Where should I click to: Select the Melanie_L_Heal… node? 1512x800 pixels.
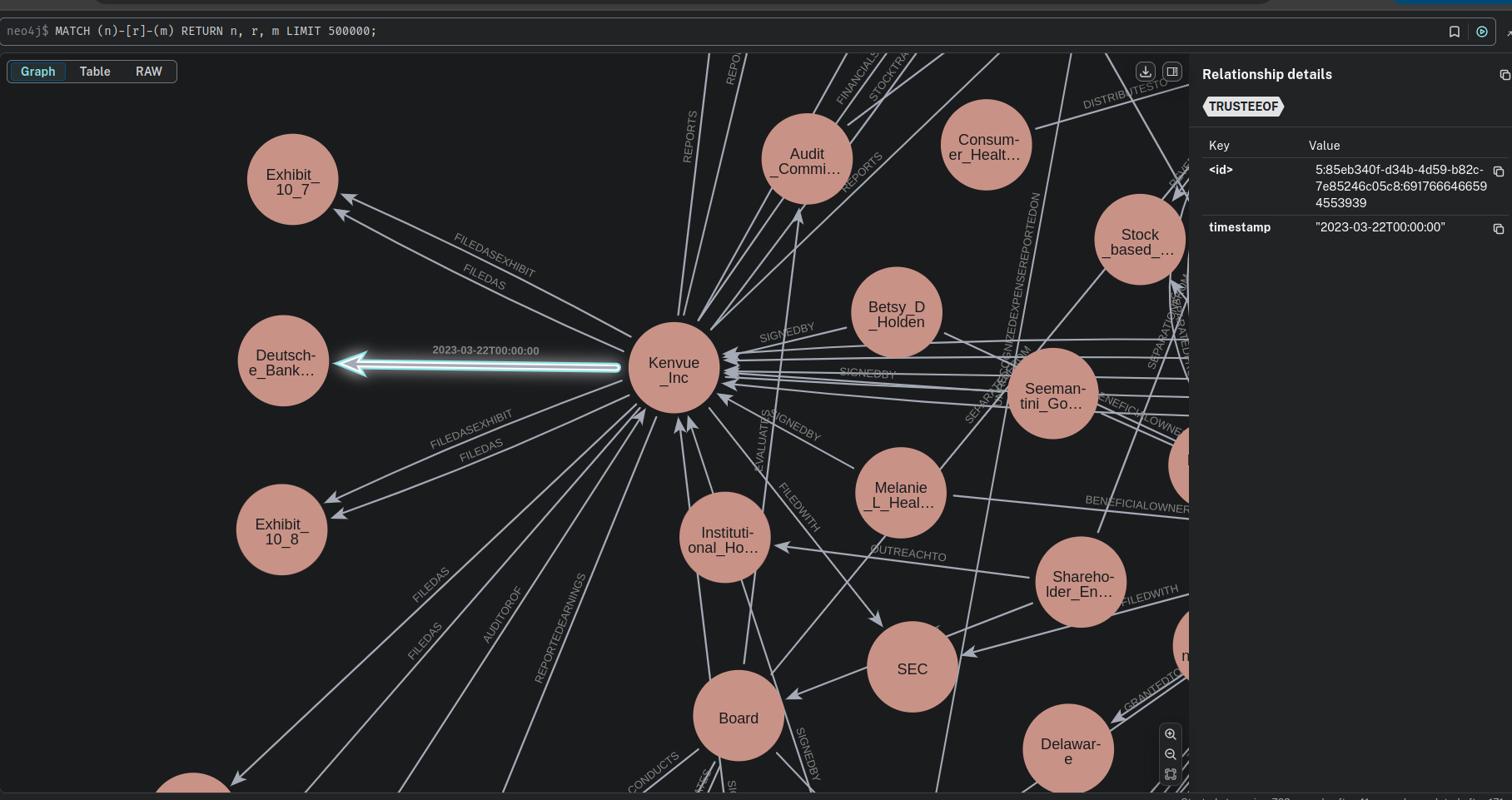click(x=901, y=493)
